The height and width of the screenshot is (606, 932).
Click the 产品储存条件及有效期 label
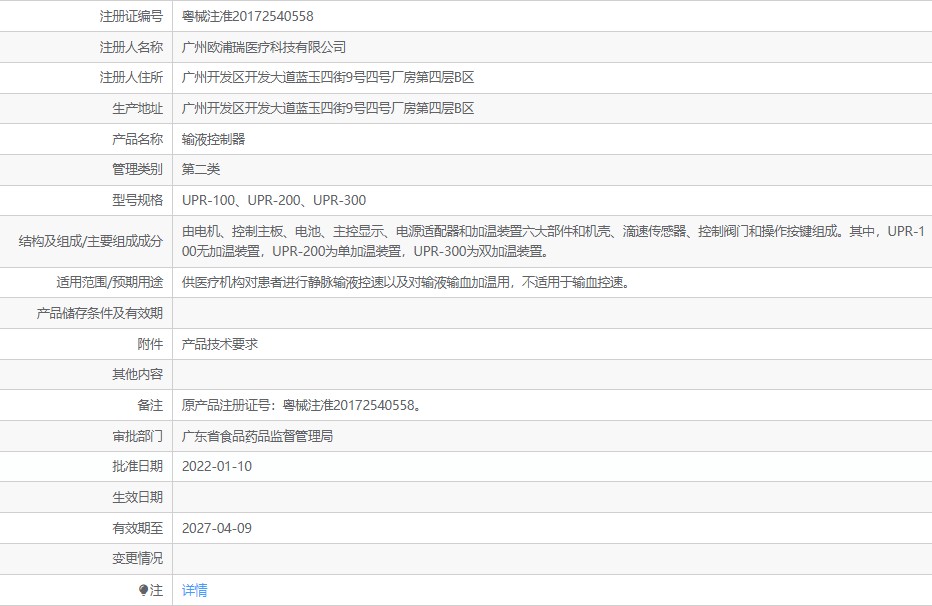(x=100, y=313)
